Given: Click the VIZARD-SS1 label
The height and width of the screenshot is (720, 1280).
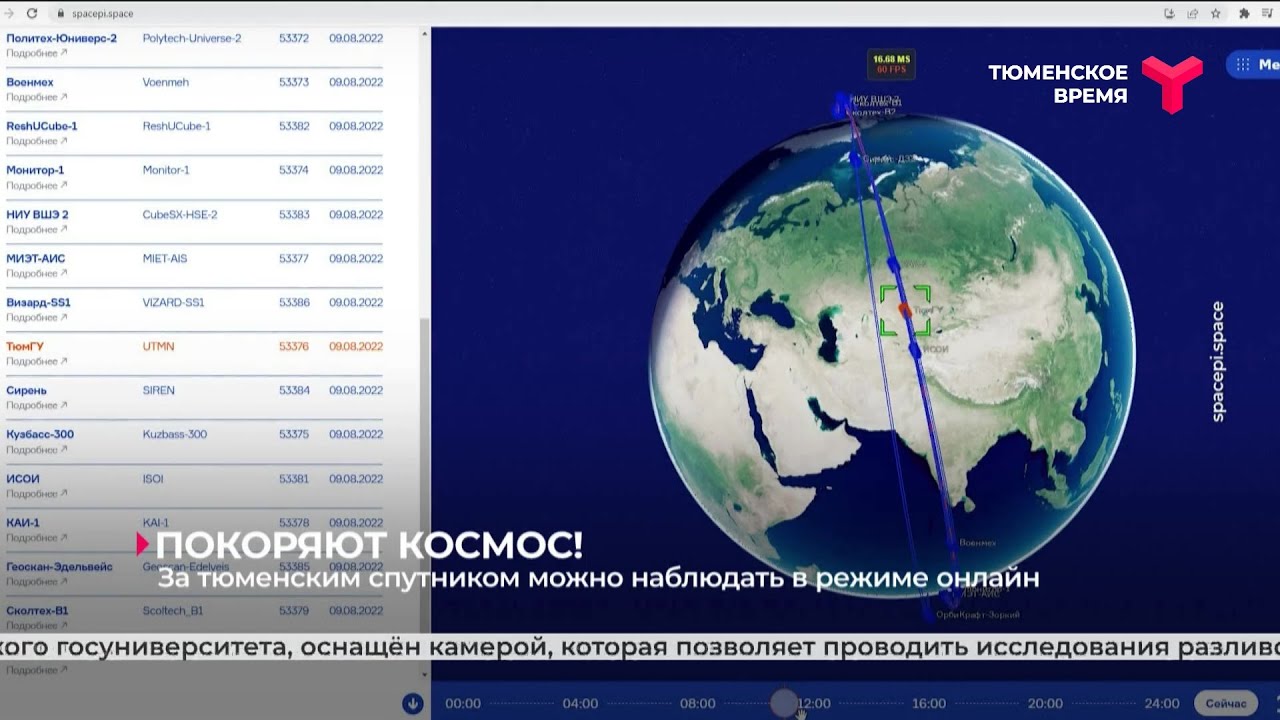Looking at the screenshot, I should pos(173,302).
